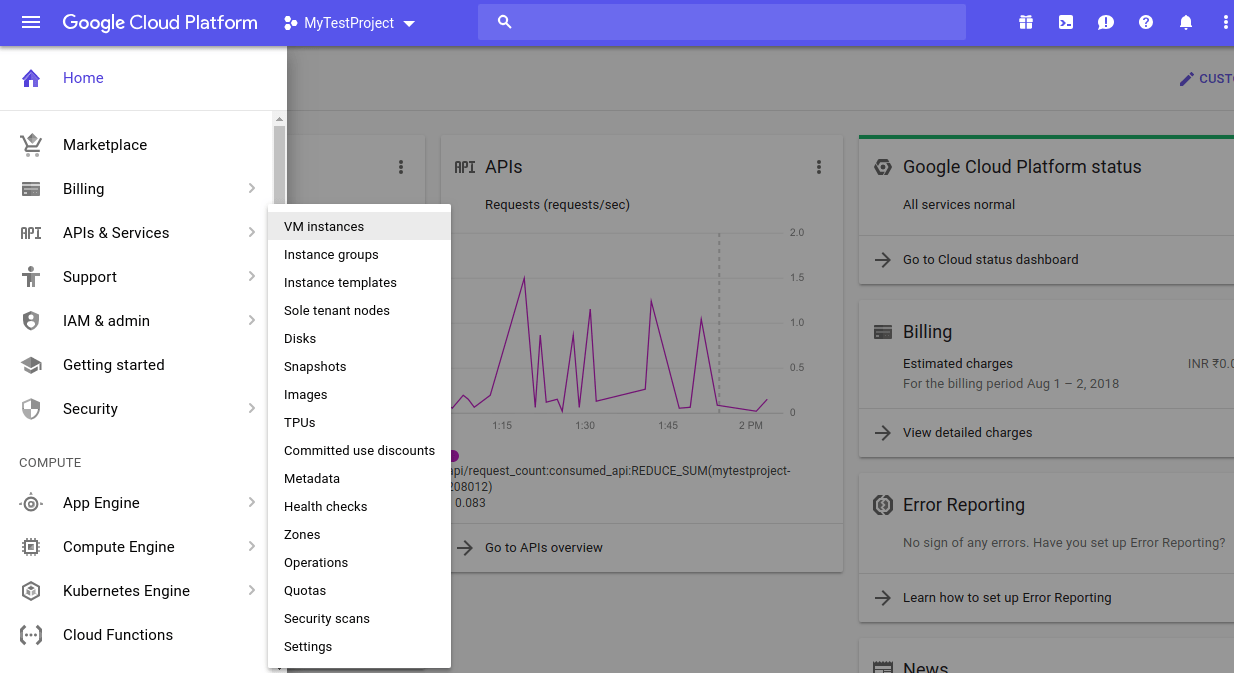The image size is (1234, 673).
Task: Open Snapshots submenu entry
Action: pyautogui.click(x=359, y=367)
